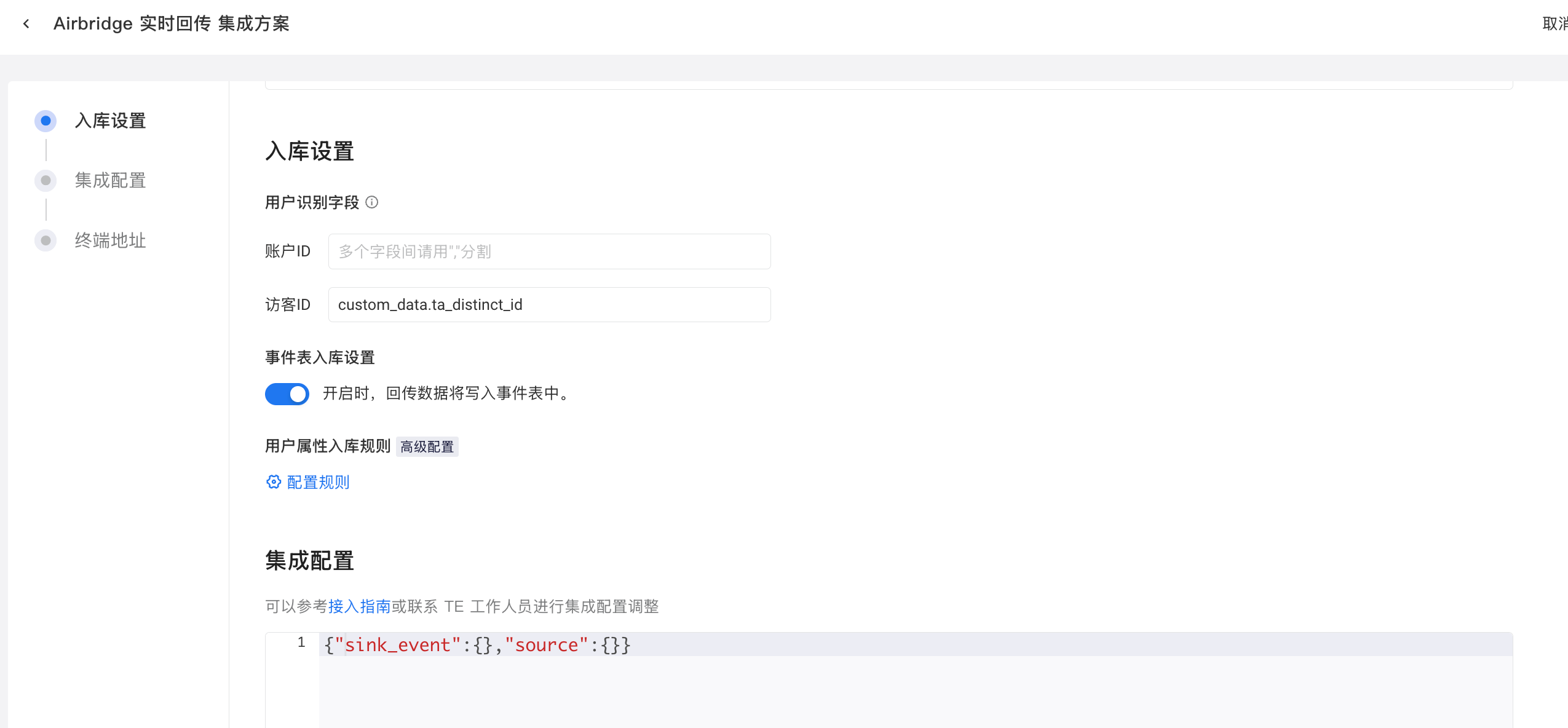Click the 集成配置 step indicator dot
Screen dimensions: 1568x728
pyautogui.click(x=46, y=180)
